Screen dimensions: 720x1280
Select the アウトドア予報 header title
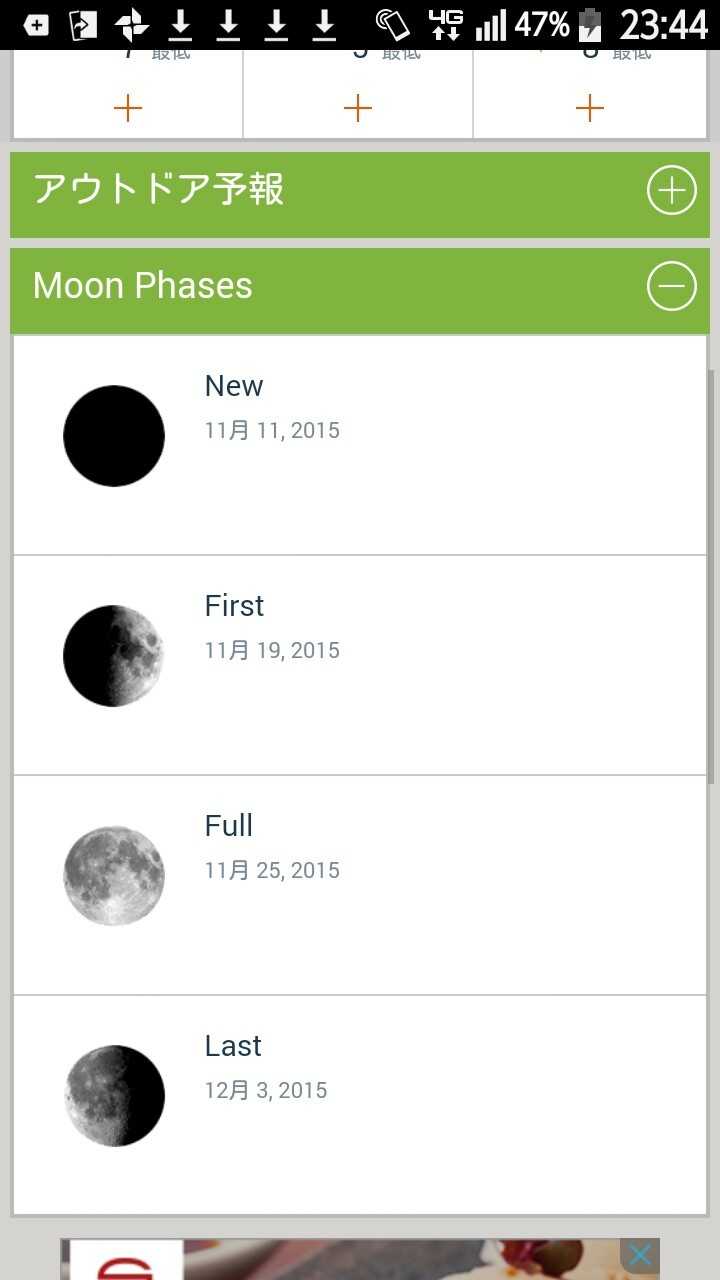pos(158,189)
